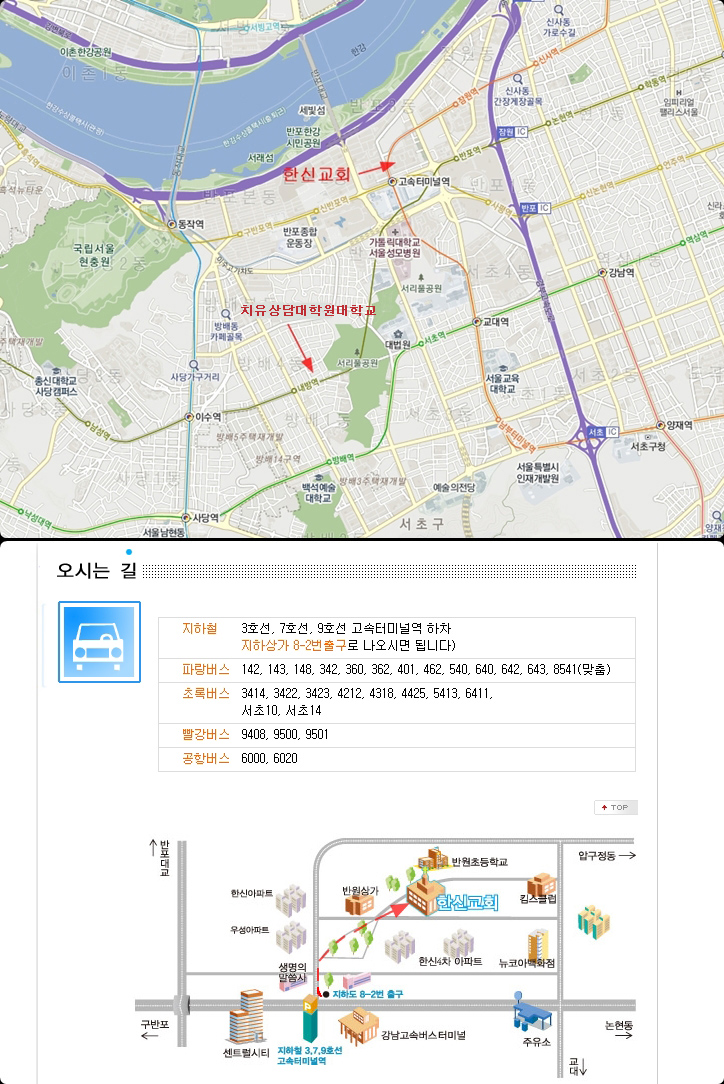Click the 센트럴시티 building icon

point(245,1016)
